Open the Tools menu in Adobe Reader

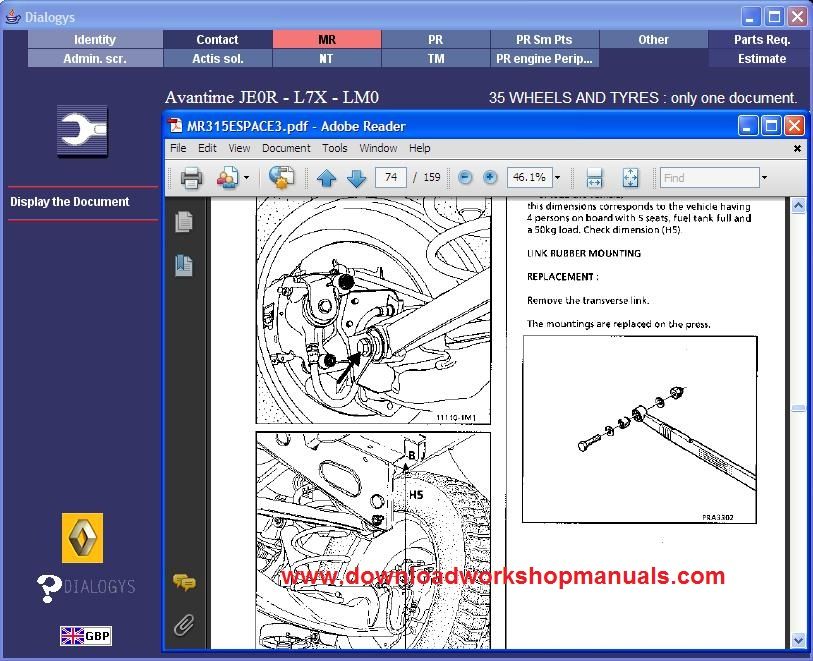coord(334,148)
